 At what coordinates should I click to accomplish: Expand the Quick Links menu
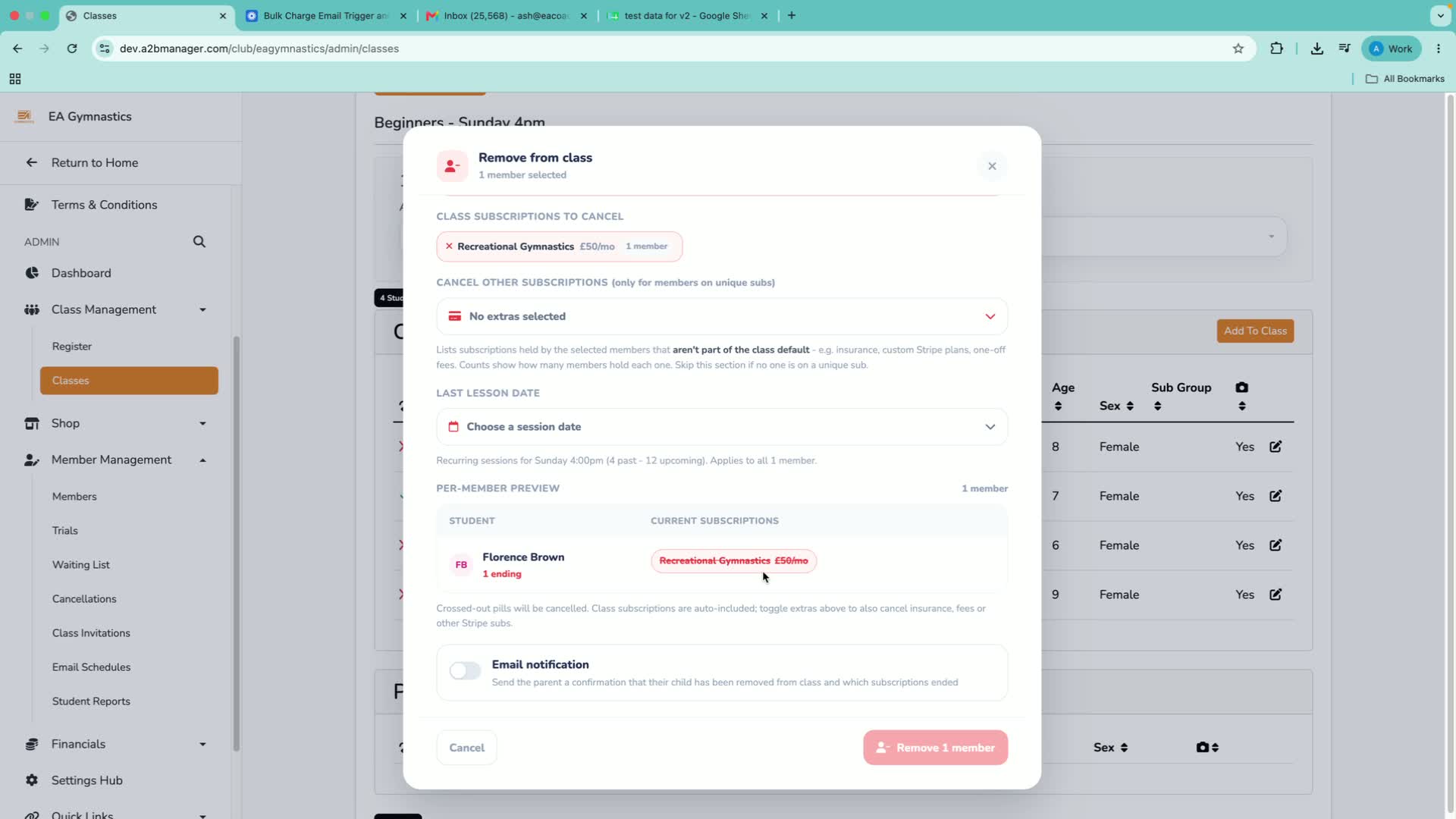coord(202,815)
